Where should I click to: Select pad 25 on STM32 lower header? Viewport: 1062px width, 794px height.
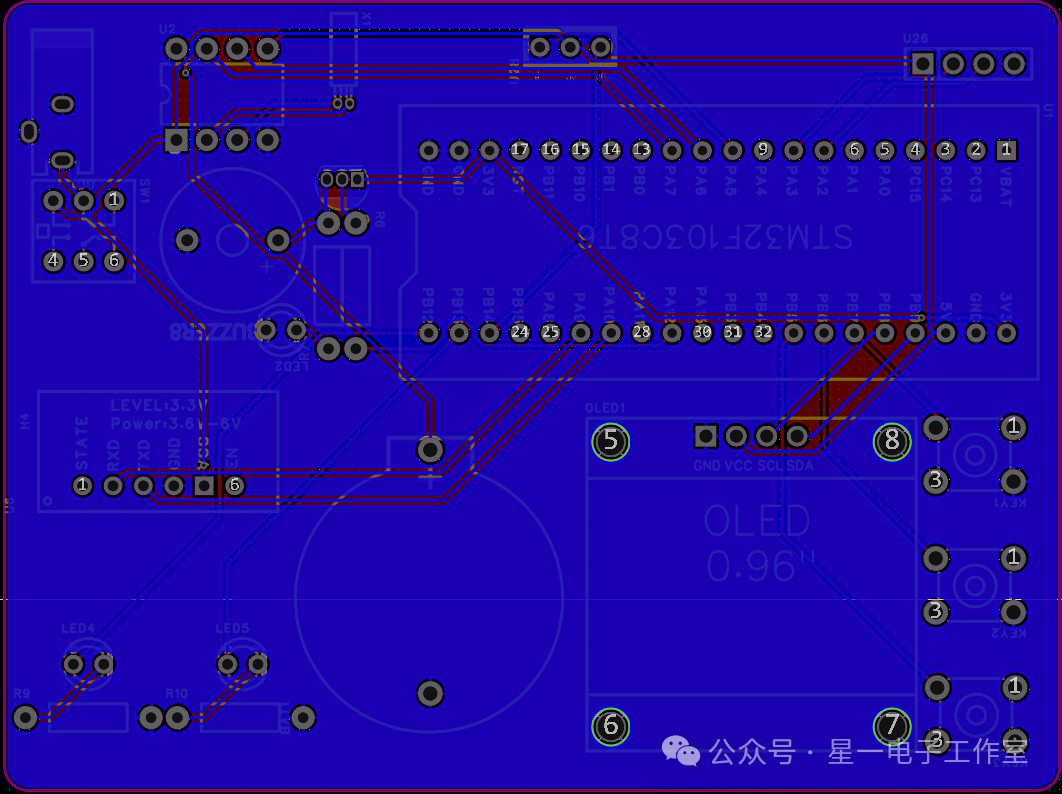[x=550, y=333]
